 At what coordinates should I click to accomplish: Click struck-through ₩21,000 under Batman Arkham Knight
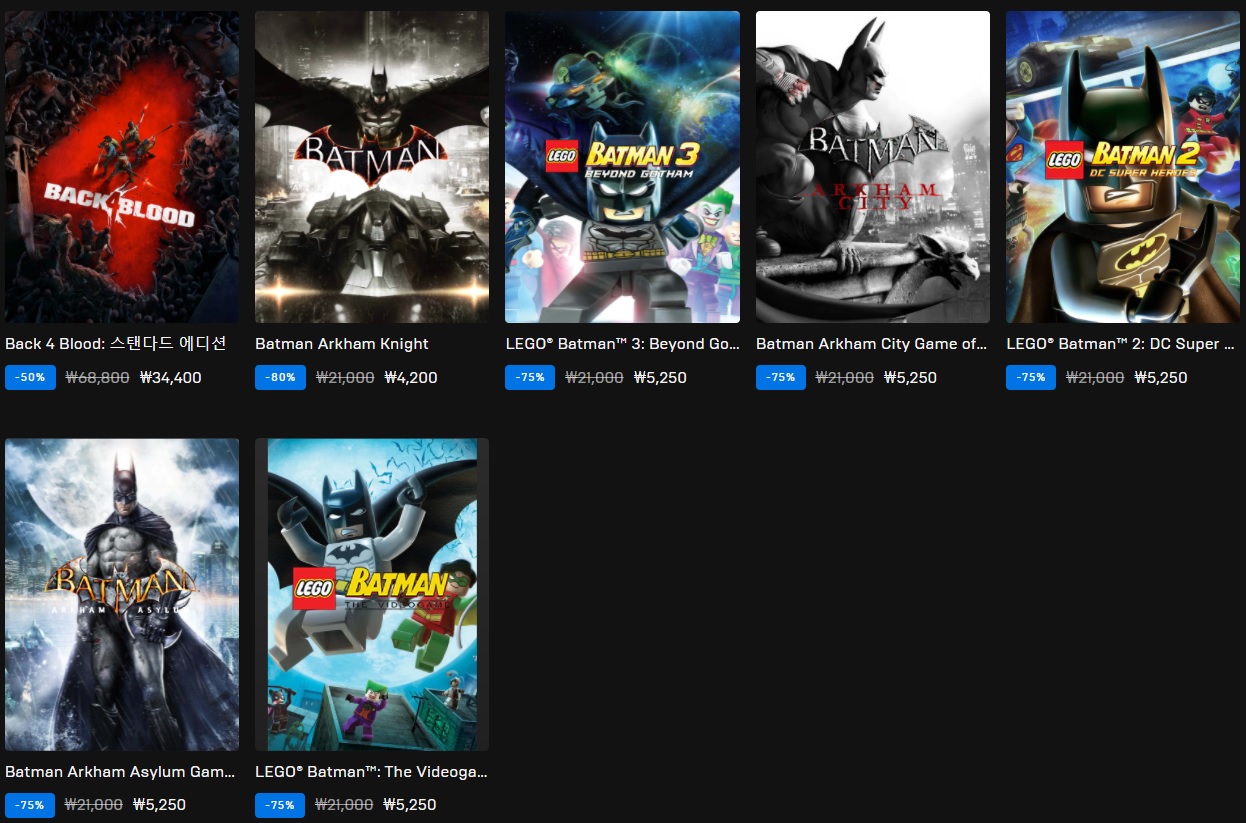[345, 378]
